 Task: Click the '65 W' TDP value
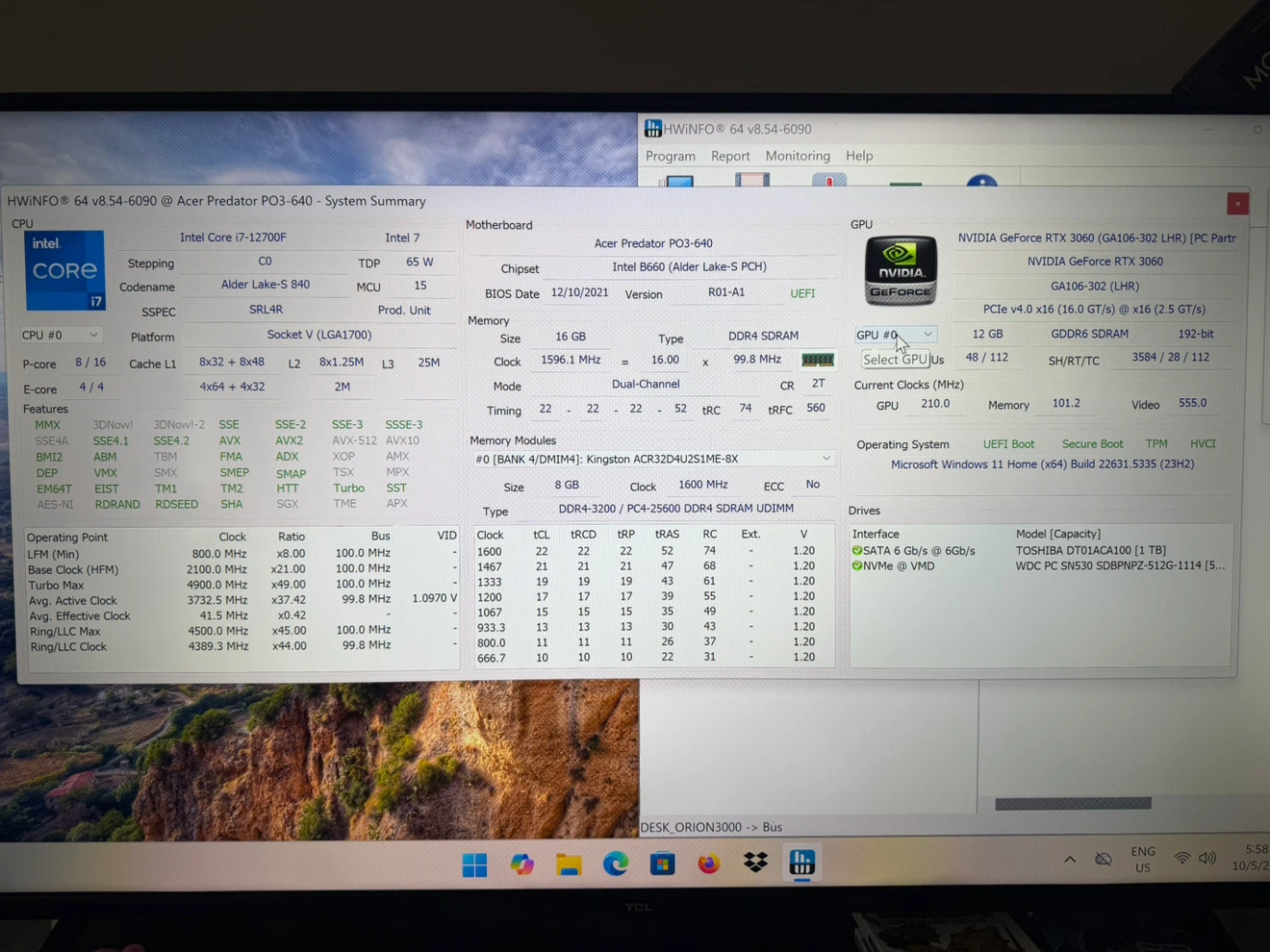click(x=419, y=262)
